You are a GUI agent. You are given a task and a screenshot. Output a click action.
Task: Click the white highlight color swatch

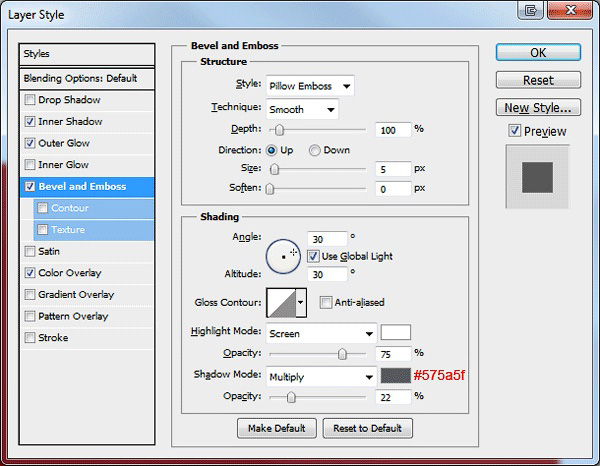396,332
